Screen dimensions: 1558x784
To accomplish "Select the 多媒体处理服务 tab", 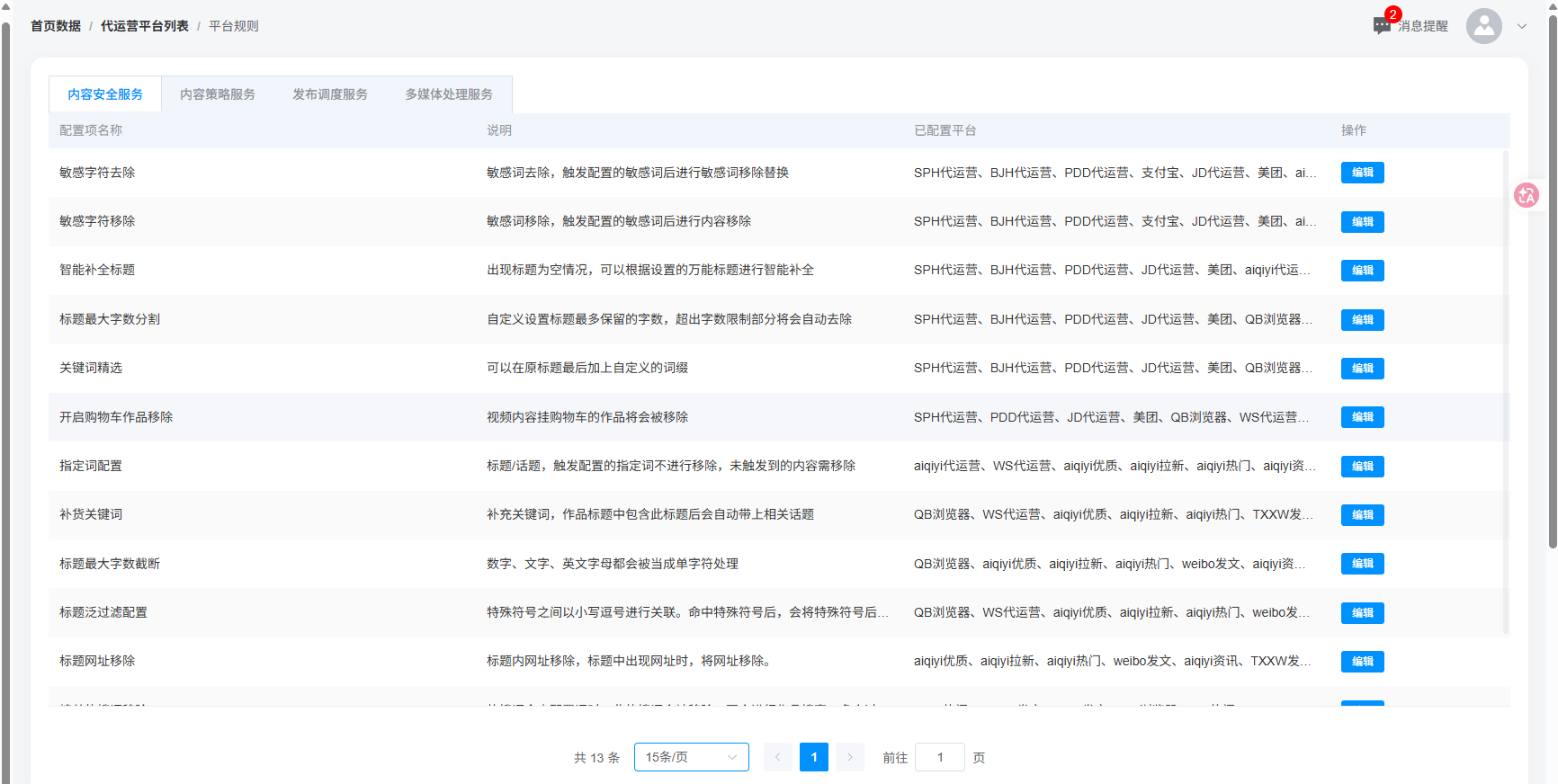I will pos(449,94).
